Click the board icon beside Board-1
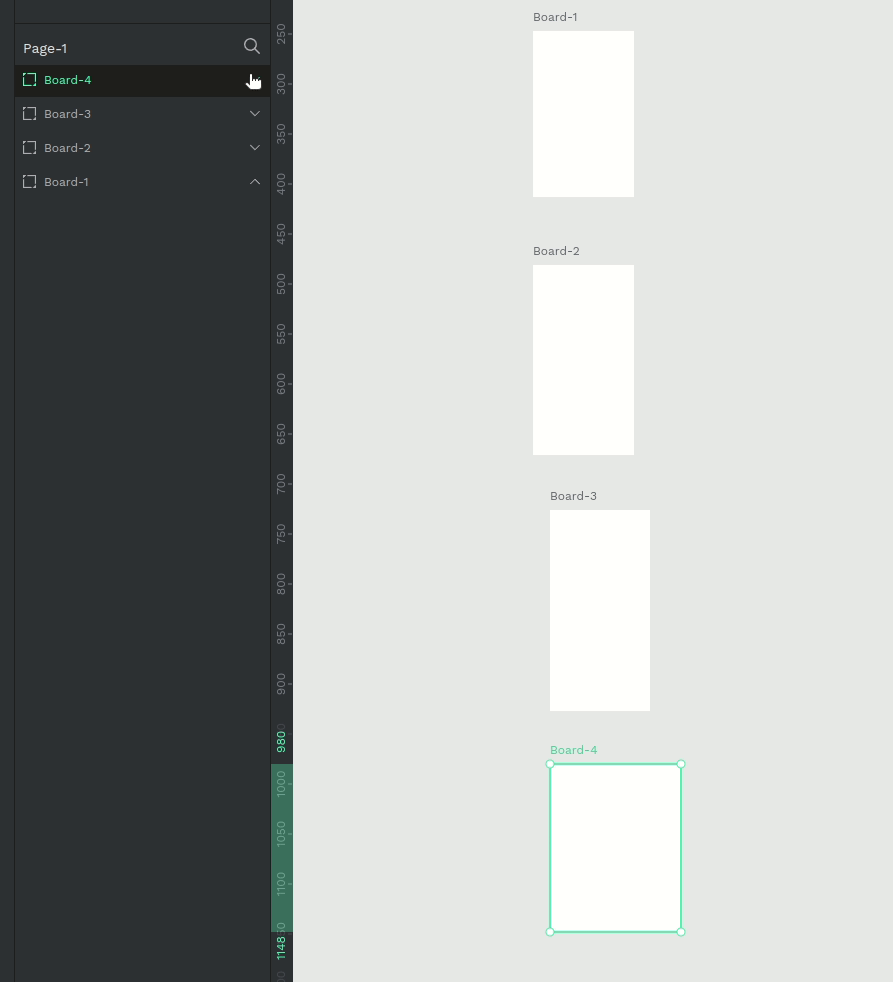 point(30,181)
